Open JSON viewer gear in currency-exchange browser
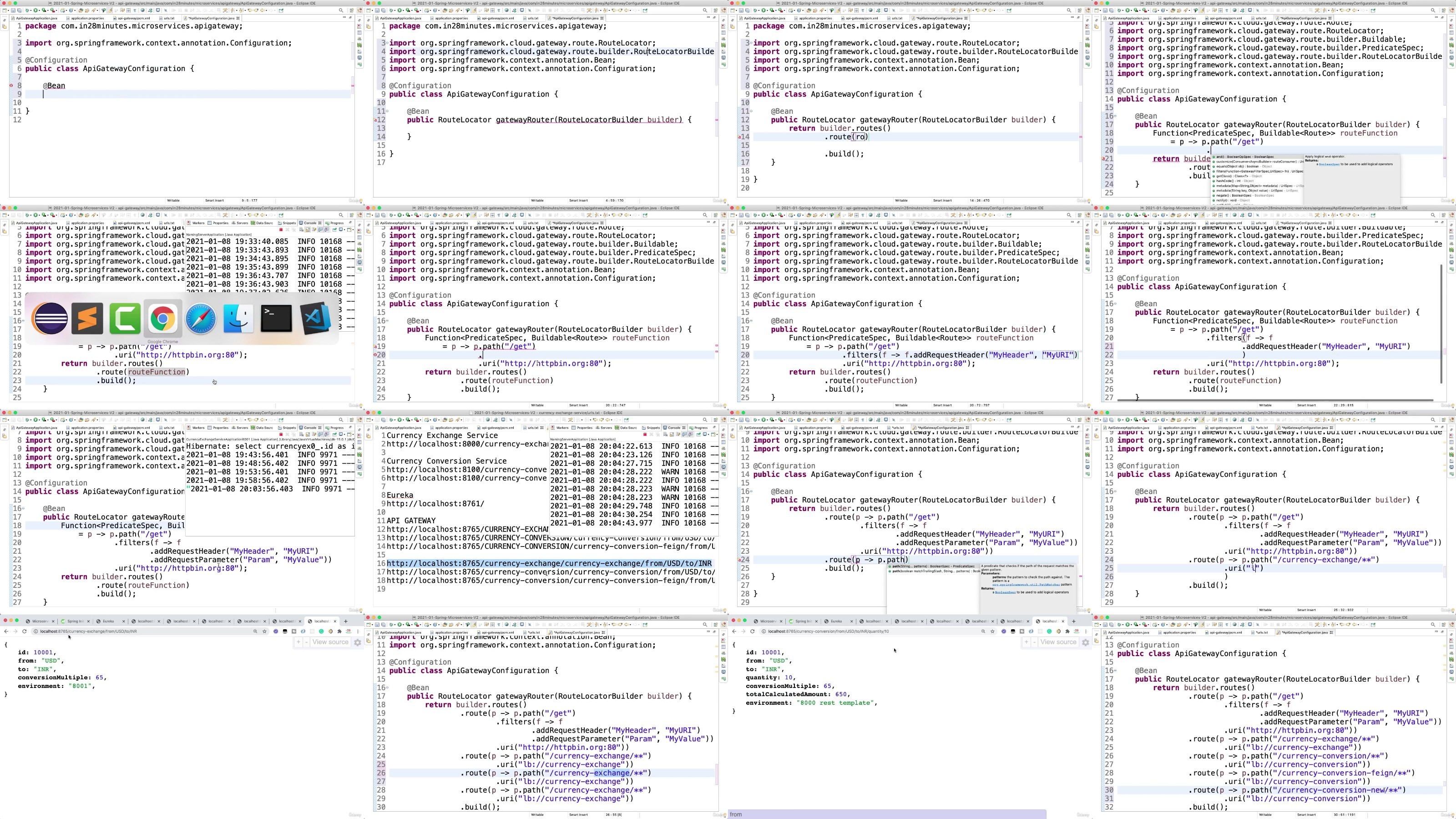 click(x=357, y=642)
